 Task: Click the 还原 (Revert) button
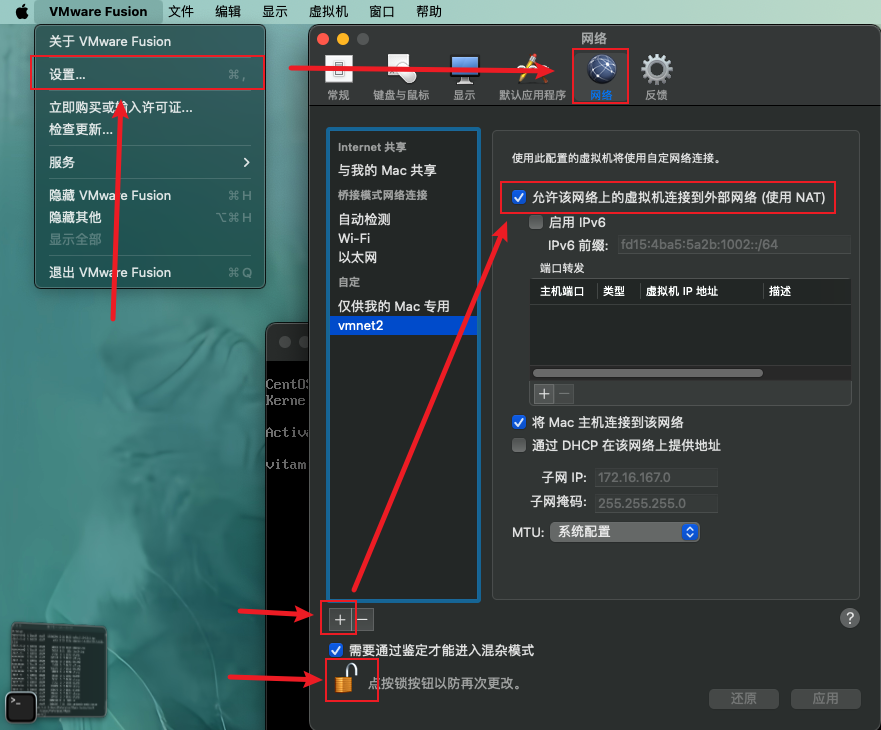coord(743,699)
